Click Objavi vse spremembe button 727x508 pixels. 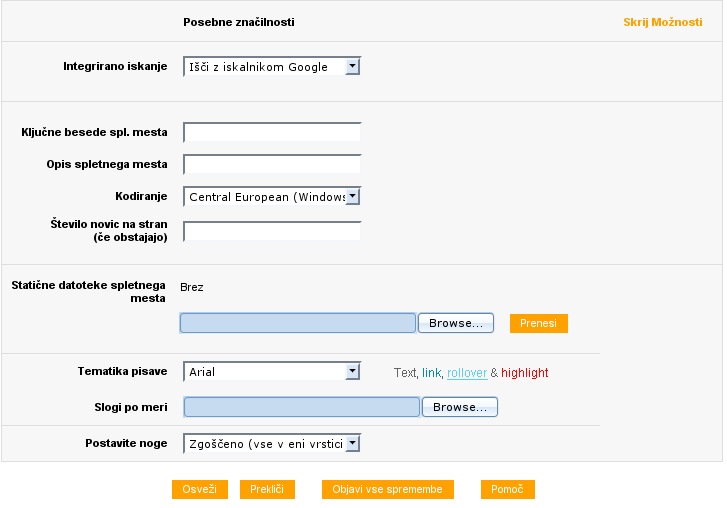388,489
